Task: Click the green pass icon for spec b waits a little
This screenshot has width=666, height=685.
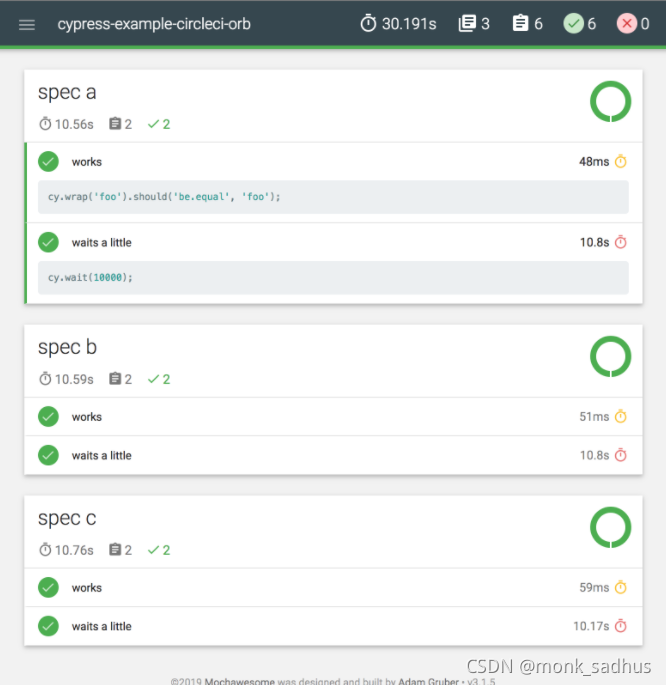Action: point(48,456)
